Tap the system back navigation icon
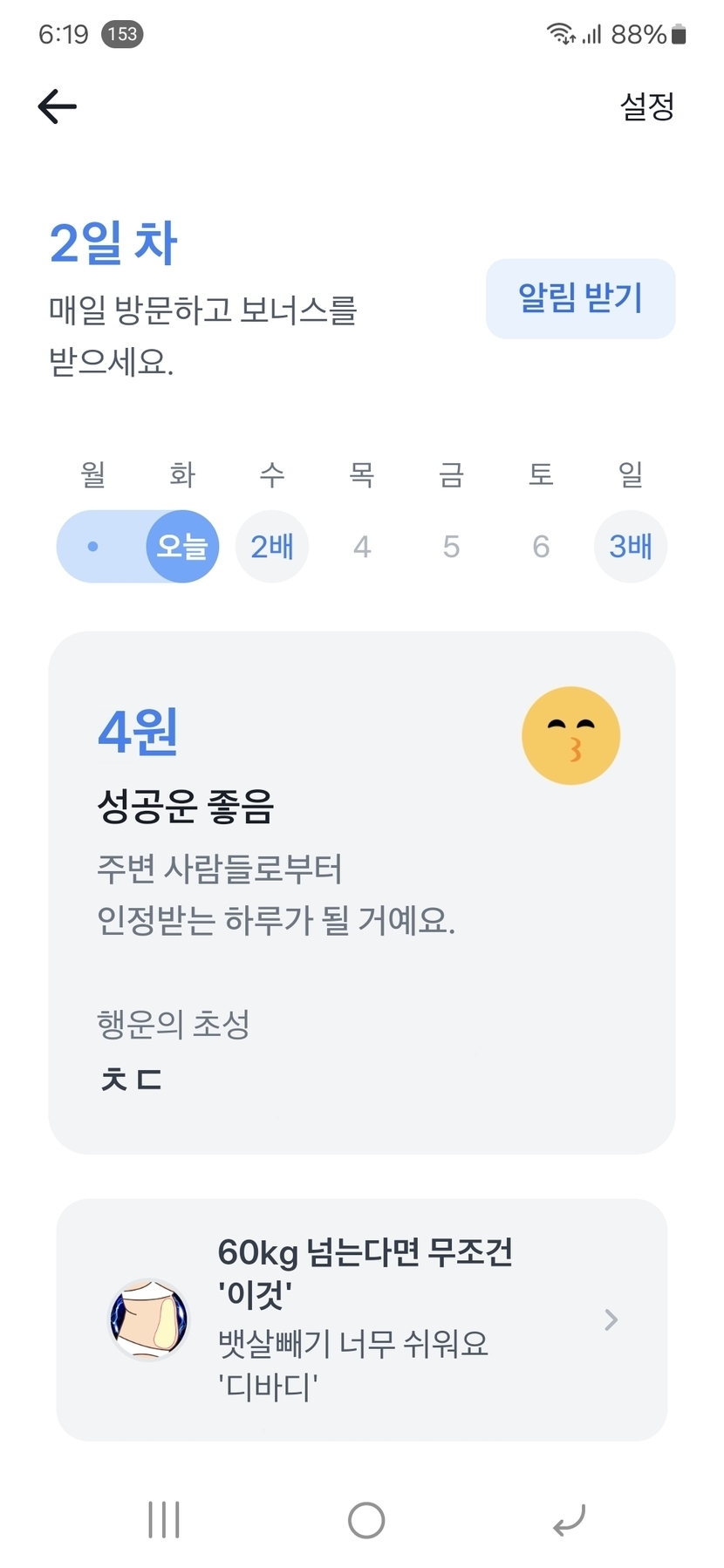The height and width of the screenshot is (1568, 724). tap(569, 1520)
